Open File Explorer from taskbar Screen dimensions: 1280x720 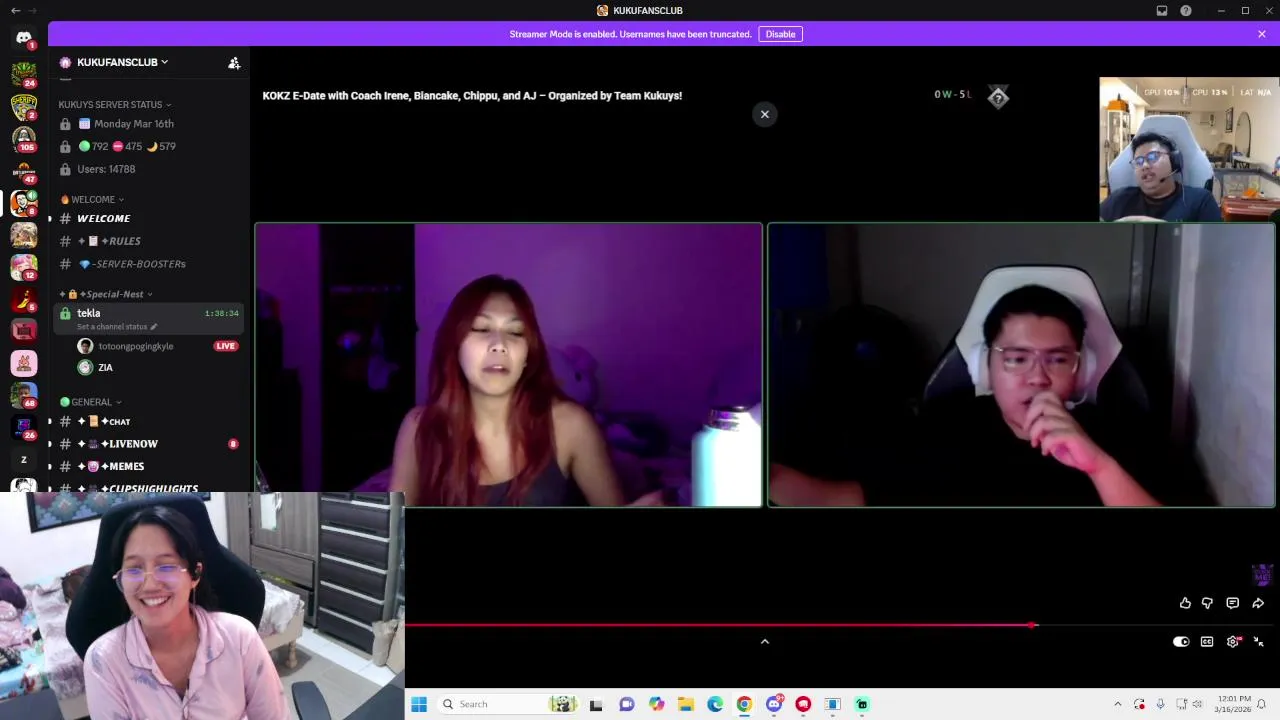click(x=685, y=704)
